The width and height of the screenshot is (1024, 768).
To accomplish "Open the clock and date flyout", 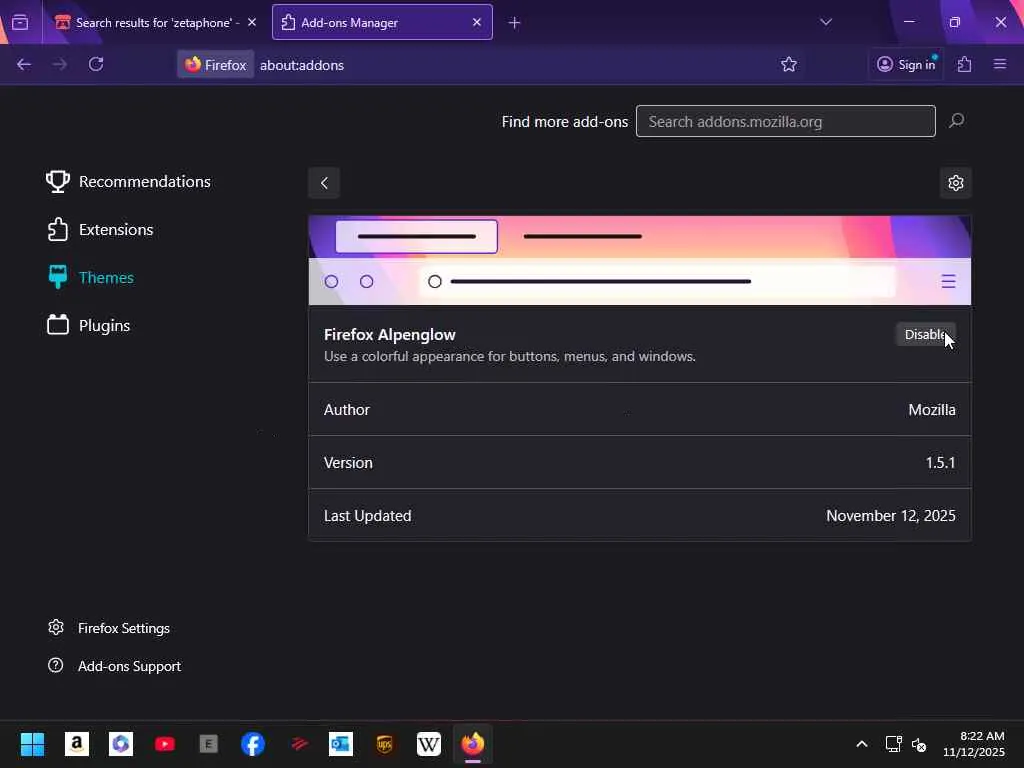I will pos(974,744).
